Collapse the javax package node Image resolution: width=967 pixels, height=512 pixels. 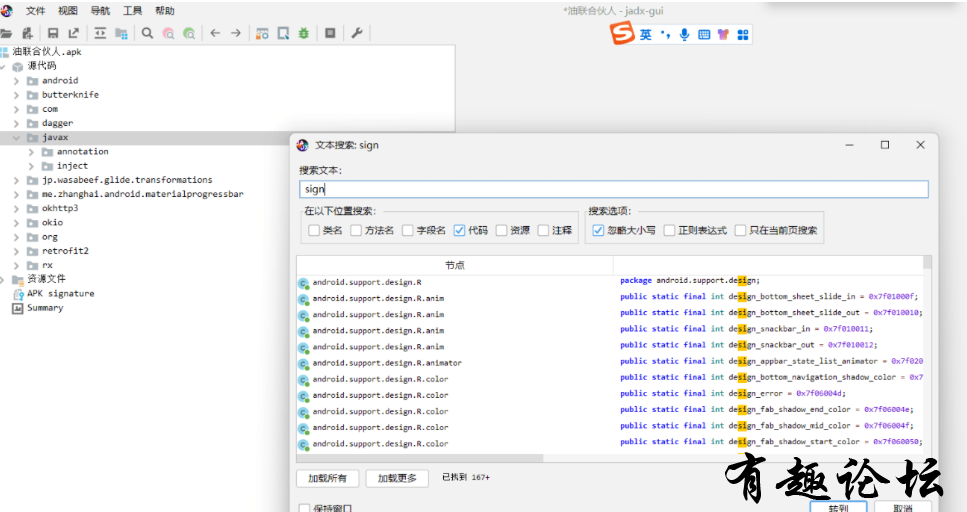pos(17,138)
